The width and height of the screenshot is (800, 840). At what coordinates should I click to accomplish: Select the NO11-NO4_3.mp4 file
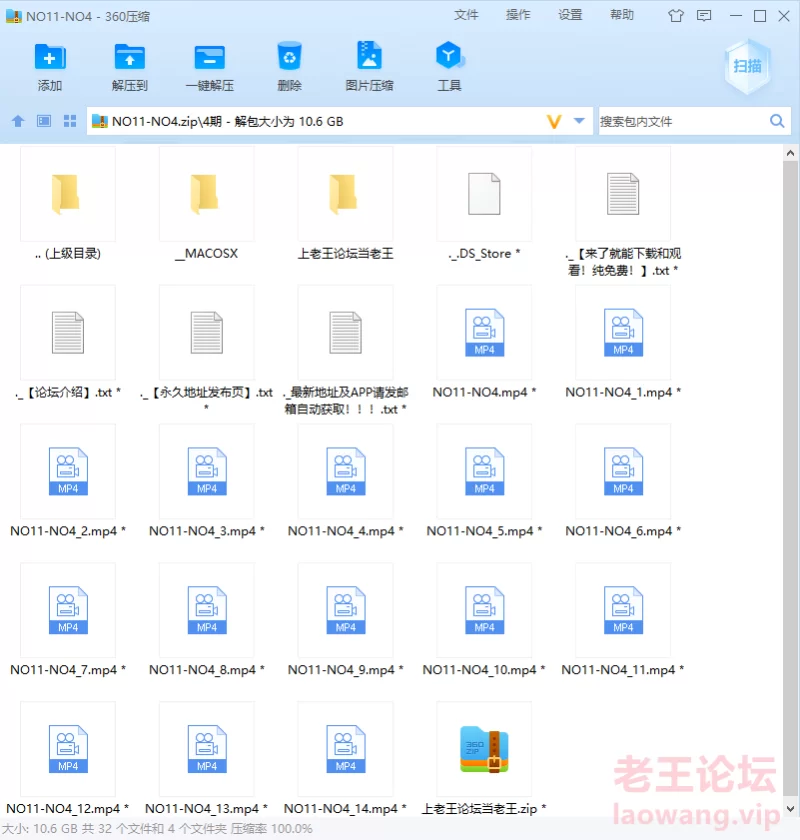[x=207, y=481]
